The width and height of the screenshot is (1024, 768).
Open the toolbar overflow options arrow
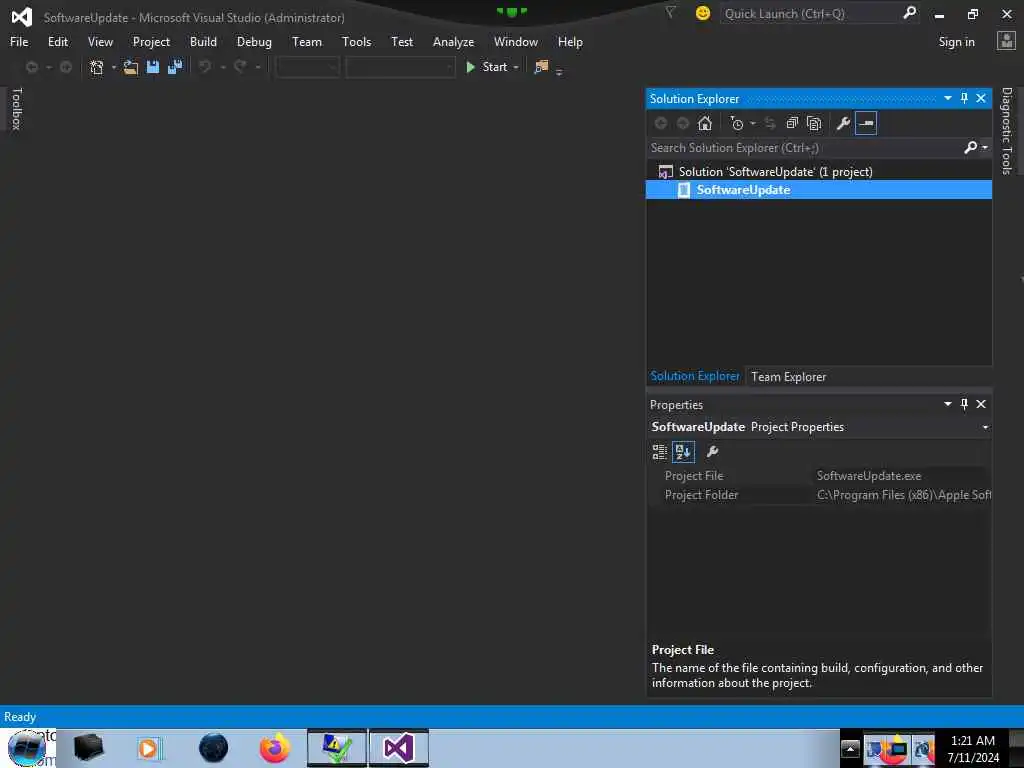[559, 72]
